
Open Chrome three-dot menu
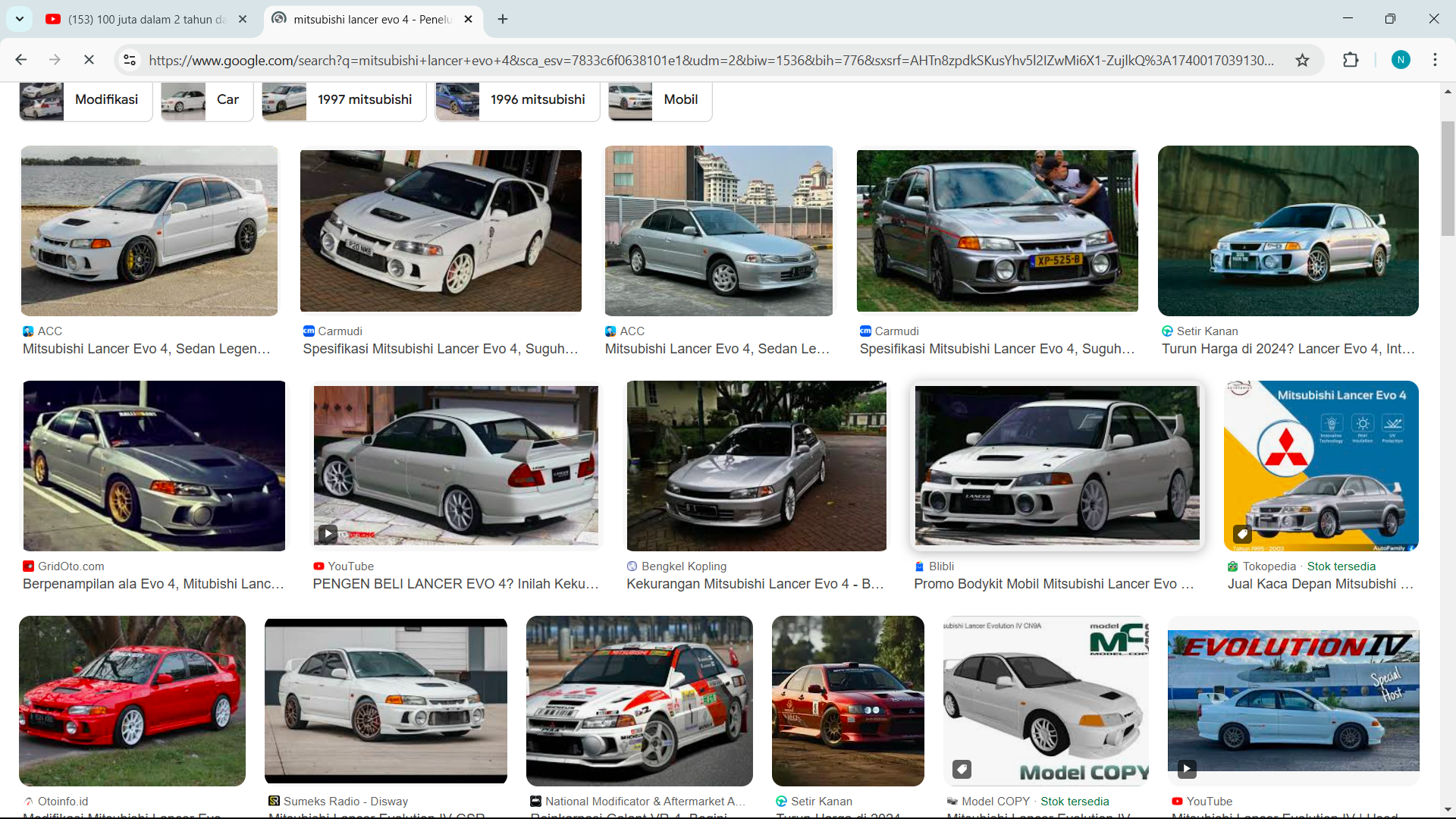[1435, 60]
